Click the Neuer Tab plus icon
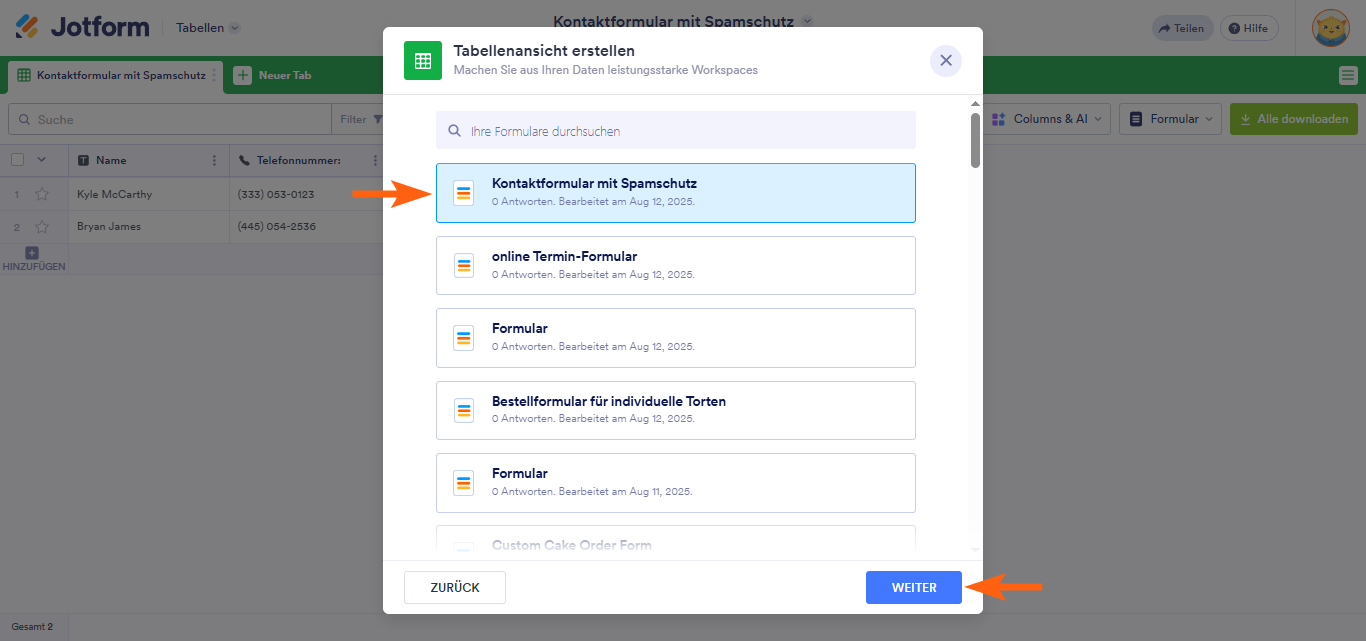The width and height of the screenshot is (1366, 641). 242,75
